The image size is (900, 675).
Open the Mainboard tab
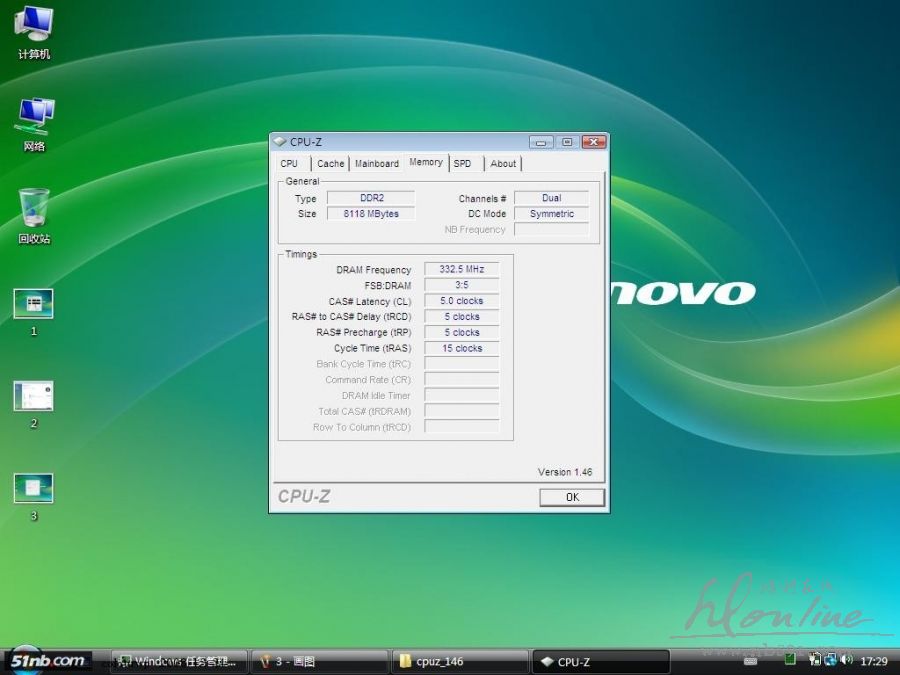coord(376,164)
